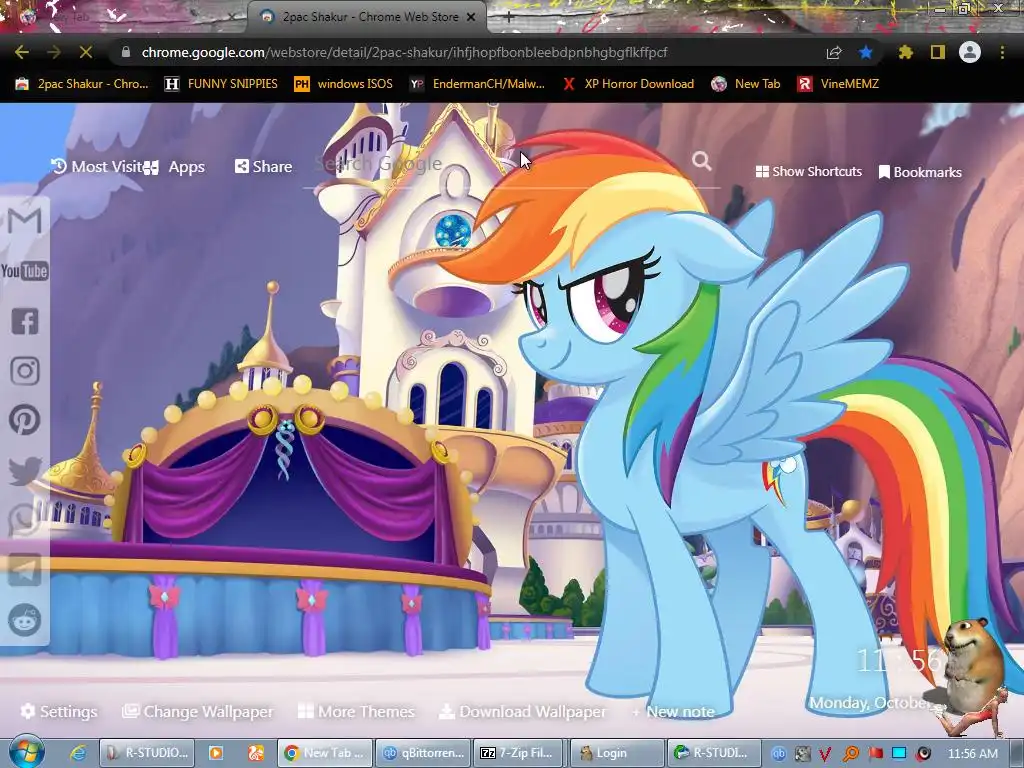Stop the page from loading
This screenshot has width=1024, height=768.
(x=86, y=52)
